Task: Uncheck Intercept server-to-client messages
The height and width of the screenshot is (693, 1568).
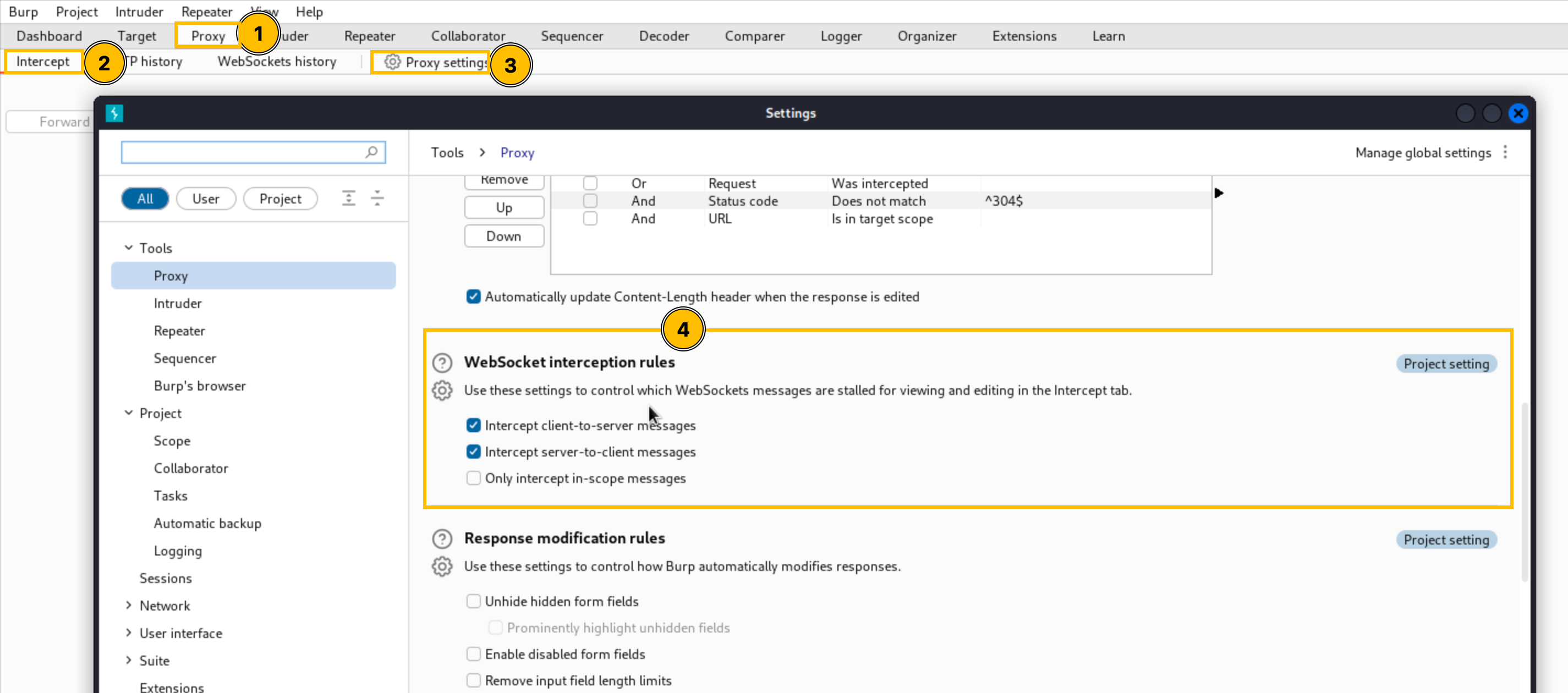Action: tap(473, 452)
